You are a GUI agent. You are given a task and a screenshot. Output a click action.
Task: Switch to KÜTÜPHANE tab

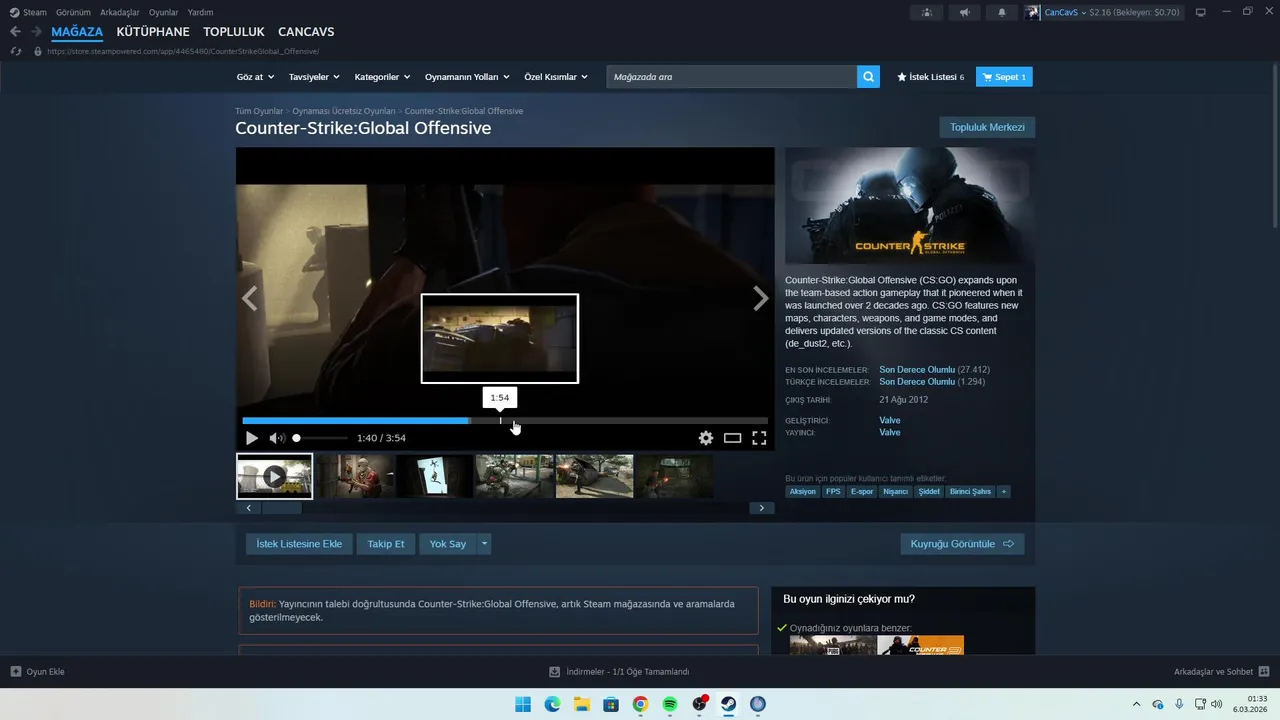coord(153,32)
